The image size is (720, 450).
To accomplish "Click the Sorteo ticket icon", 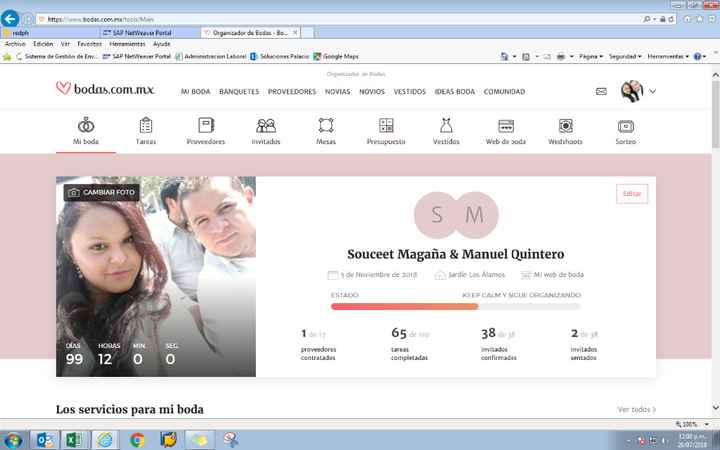I will click(x=625, y=126).
